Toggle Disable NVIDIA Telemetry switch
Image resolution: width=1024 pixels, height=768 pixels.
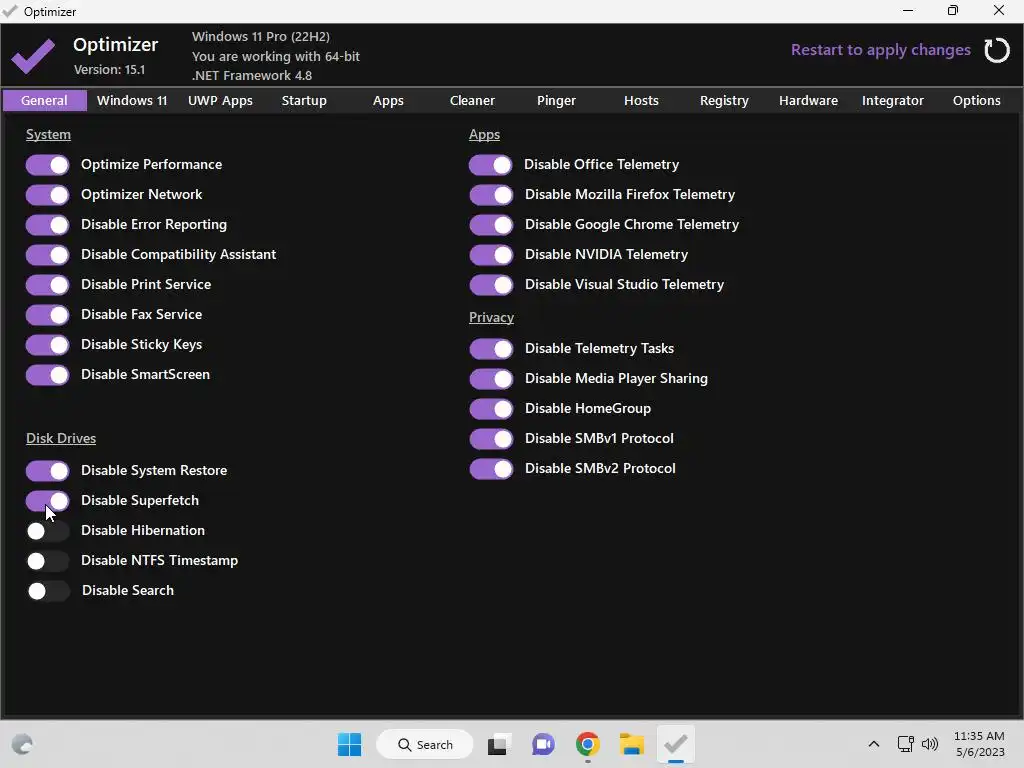491,255
